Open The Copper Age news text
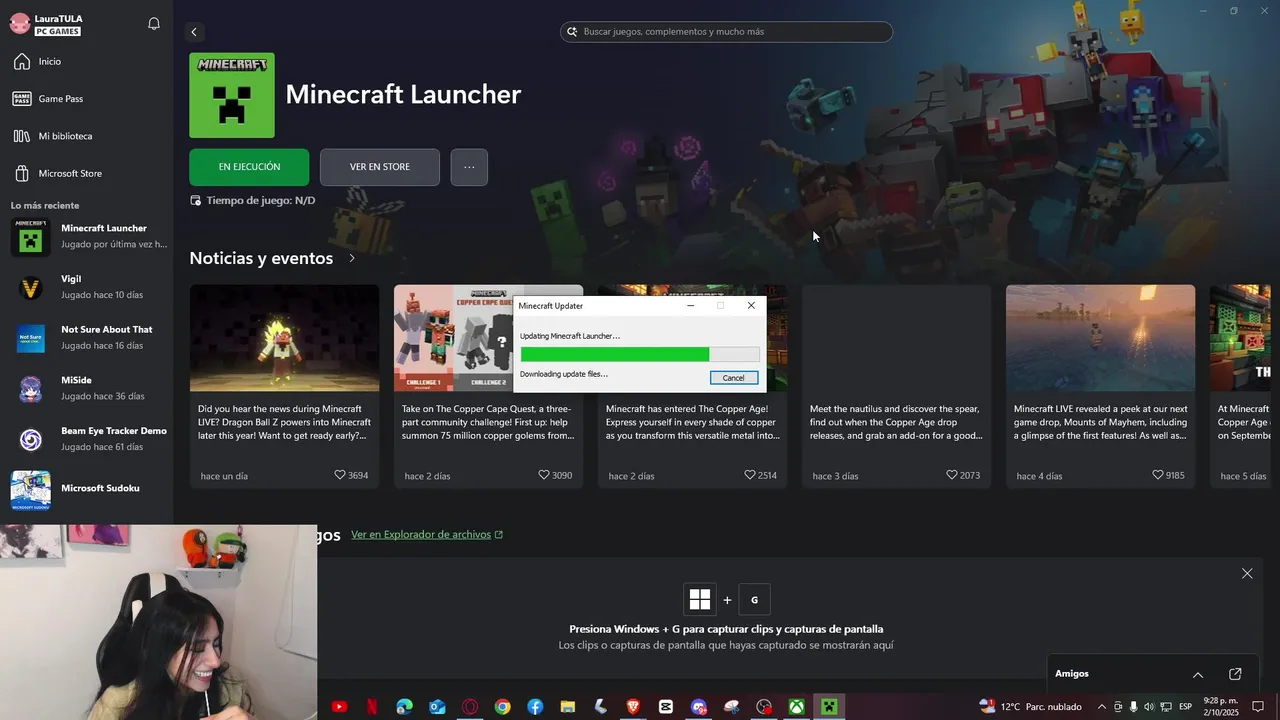 692,422
